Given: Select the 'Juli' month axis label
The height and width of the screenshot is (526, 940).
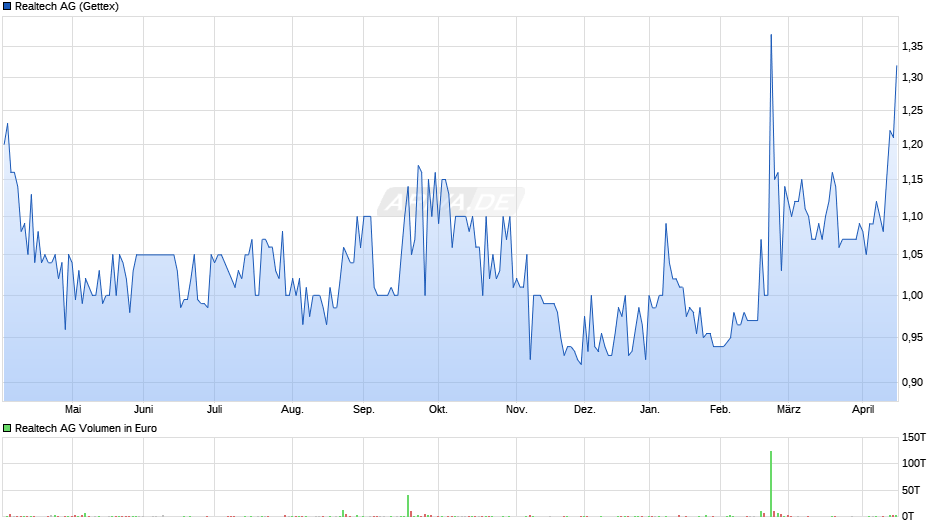Looking at the screenshot, I should [x=215, y=409].
